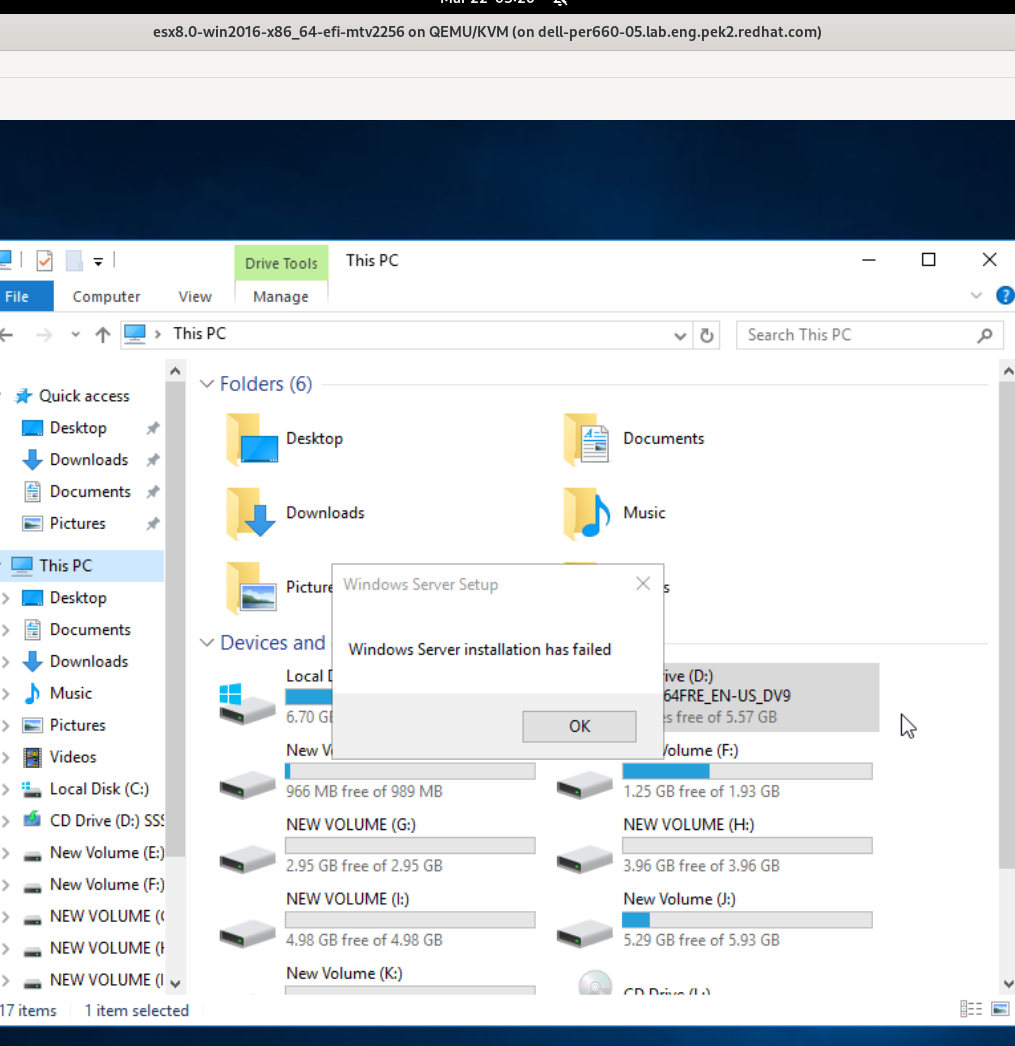Select the Downloads folder icon in Folders
The width and height of the screenshot is (1015, 1046).
(x=251, y=512)
